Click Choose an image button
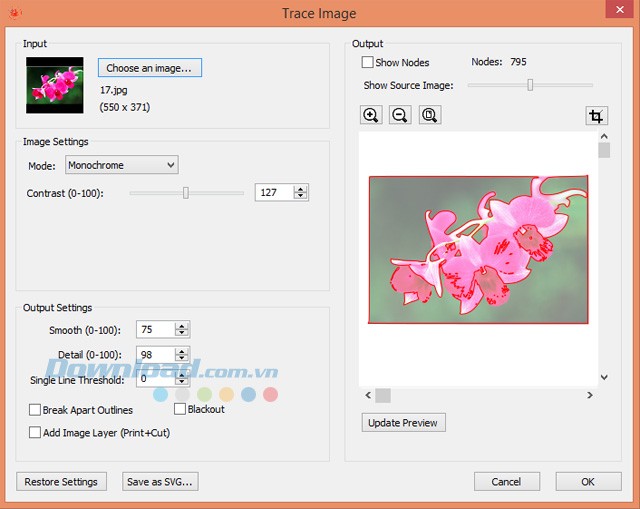640x509 pixels. point(150,68)
